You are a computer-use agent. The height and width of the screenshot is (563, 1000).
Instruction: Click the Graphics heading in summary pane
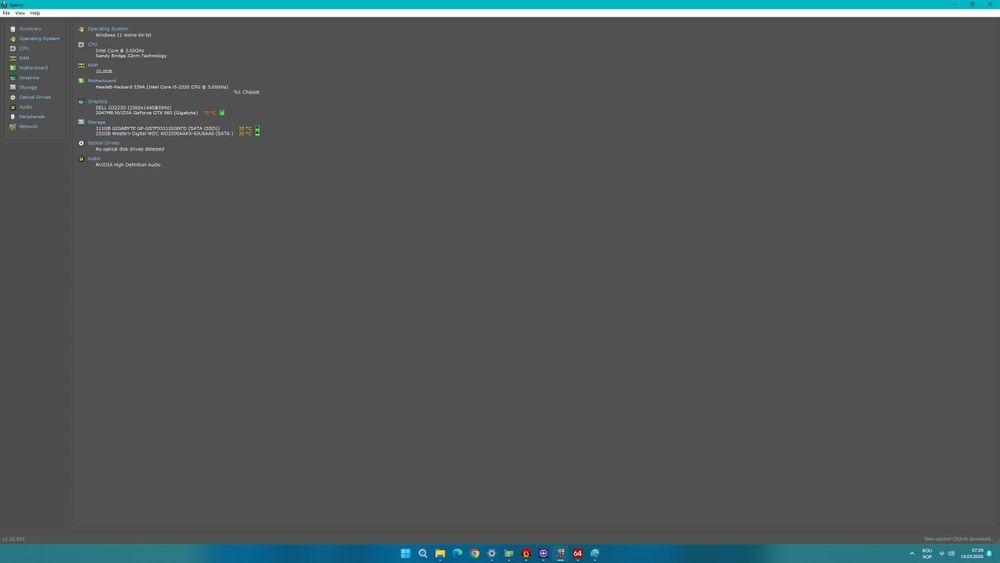click(x=98, y=101)
